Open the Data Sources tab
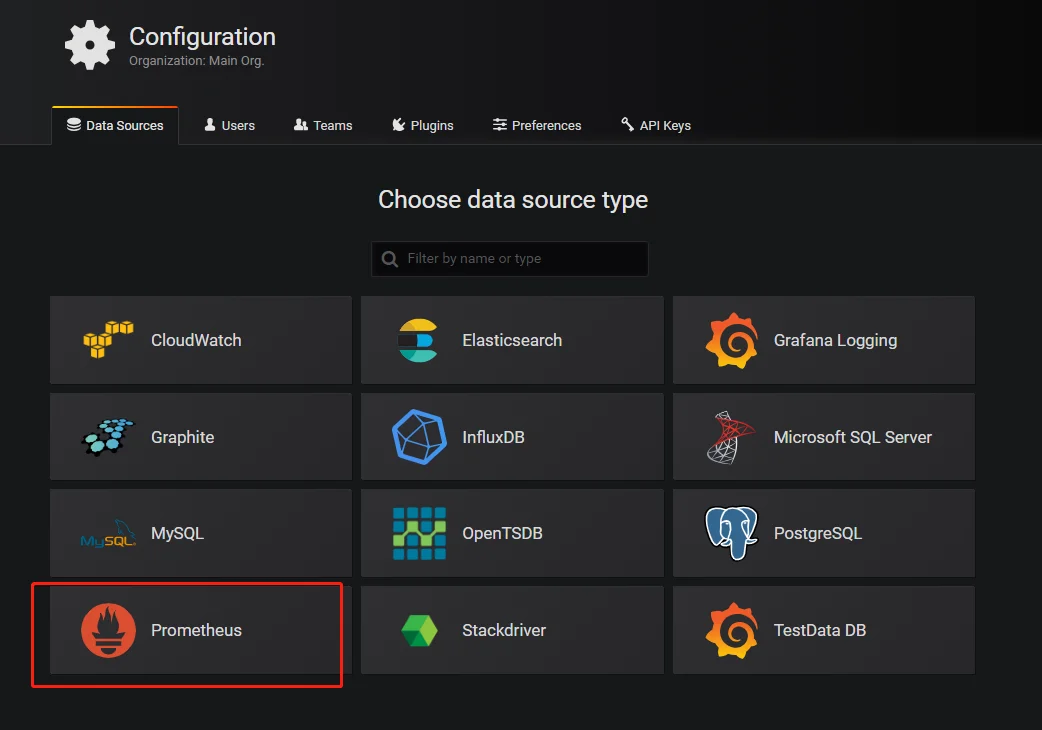Image resolution: width=1042 pixels, height=730 pixels. [115, 126]
